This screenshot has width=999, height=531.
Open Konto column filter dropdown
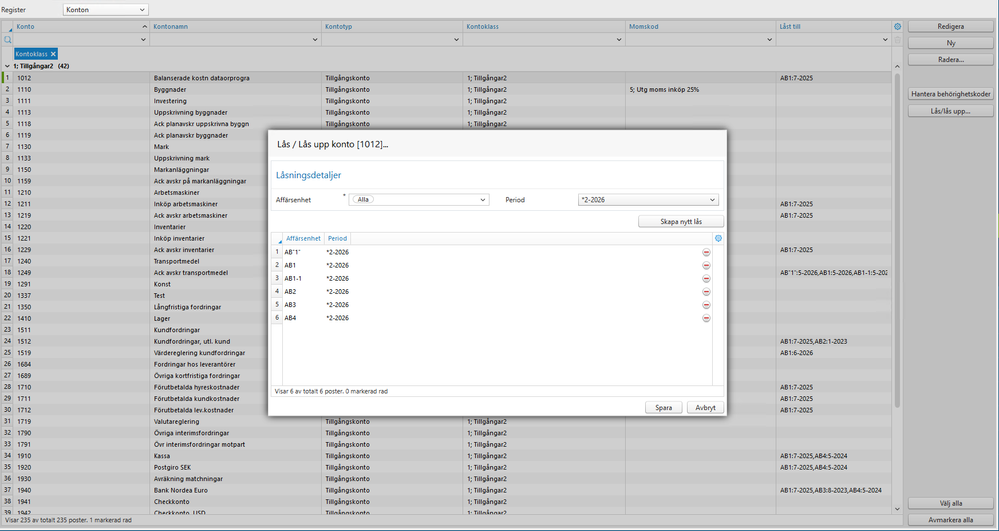click(x=143, y=40)
